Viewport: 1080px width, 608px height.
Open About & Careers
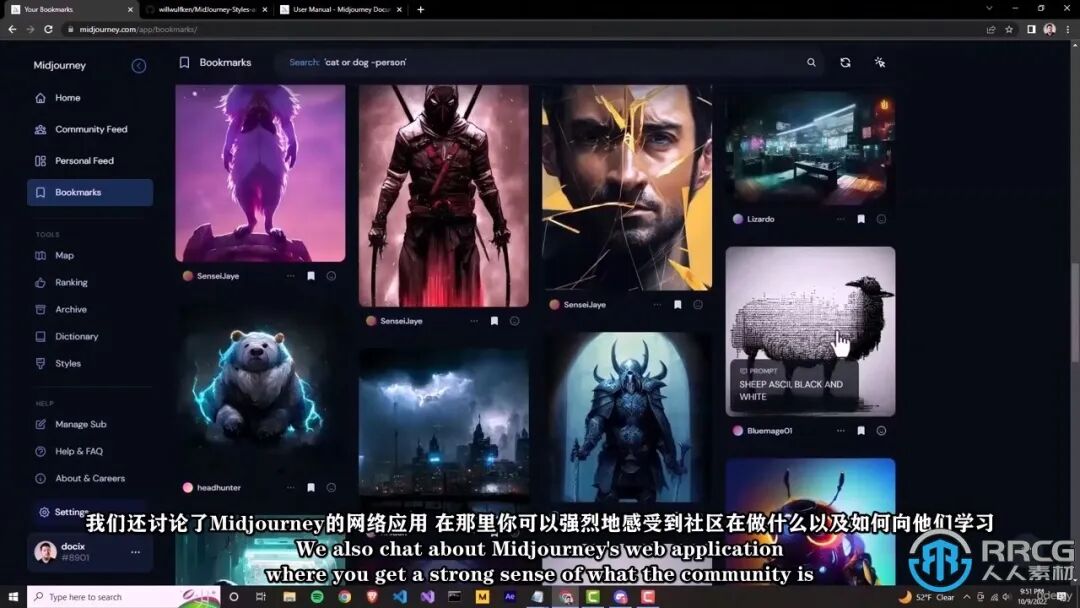(90, 478)
